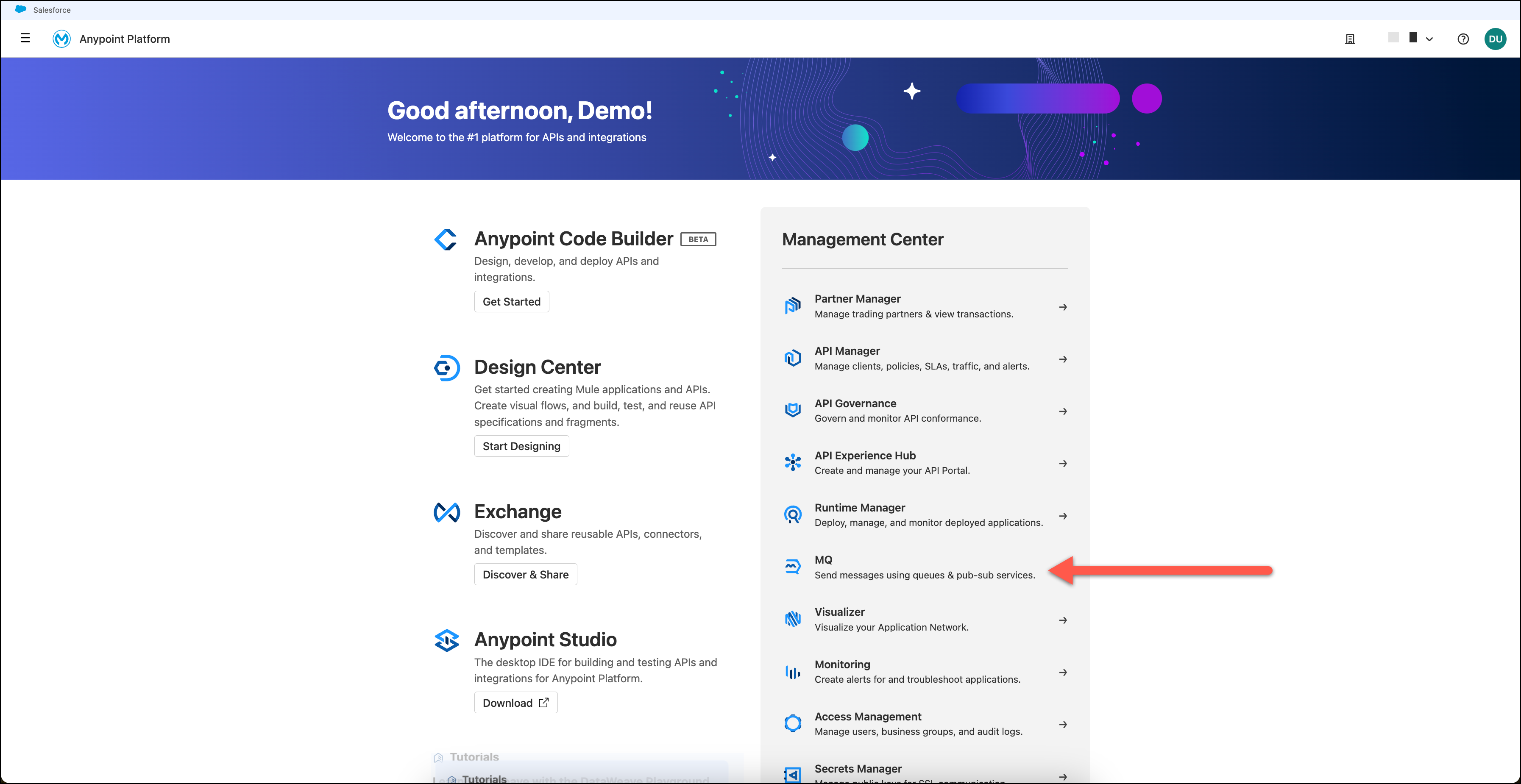Click the Partner Manager row arrow
This screenshot has width=1521, height=784.
(x=1063, y=307)
